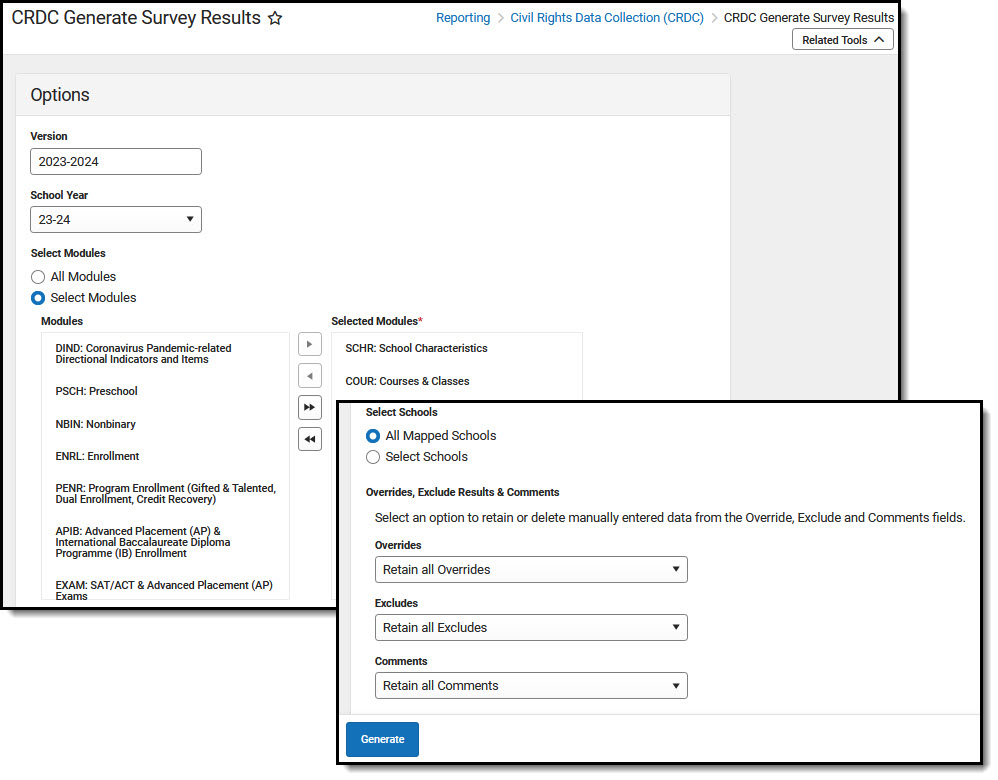
Task: Select COUR: Courses & Classes module
Action: coord(407,381)
